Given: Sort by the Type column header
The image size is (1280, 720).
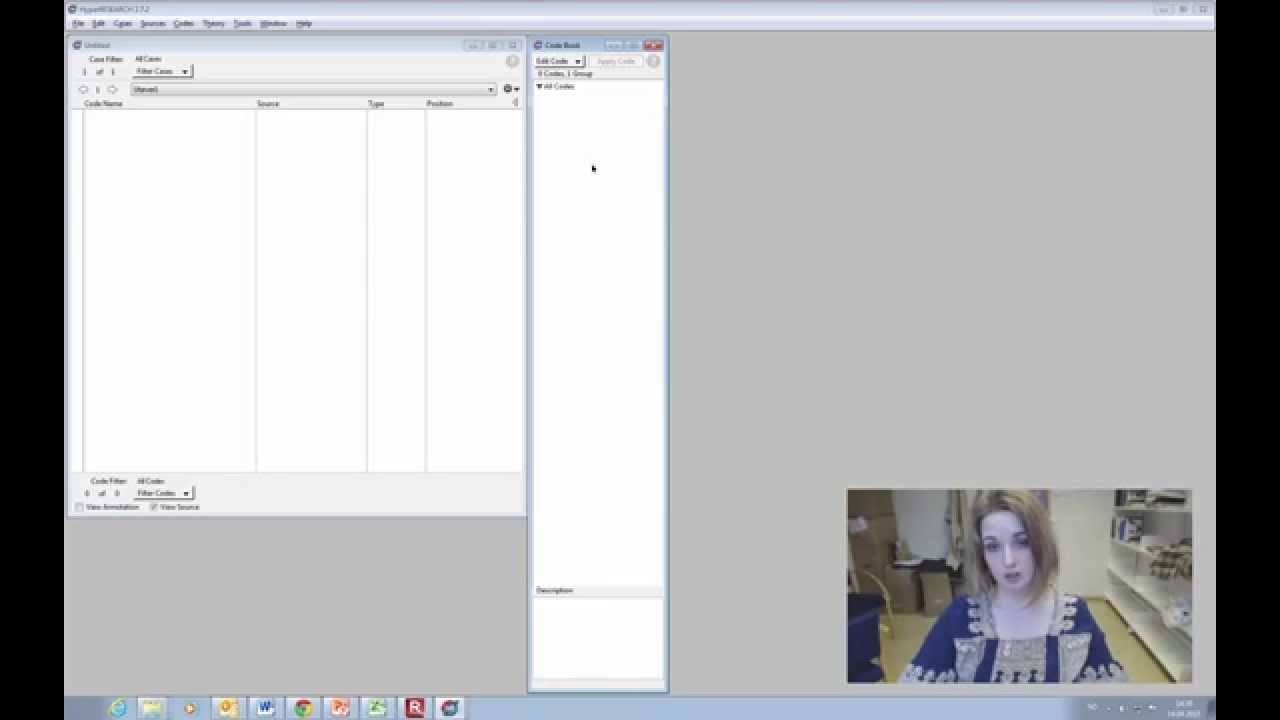Looking at the screenshot, I should point(376,103).
